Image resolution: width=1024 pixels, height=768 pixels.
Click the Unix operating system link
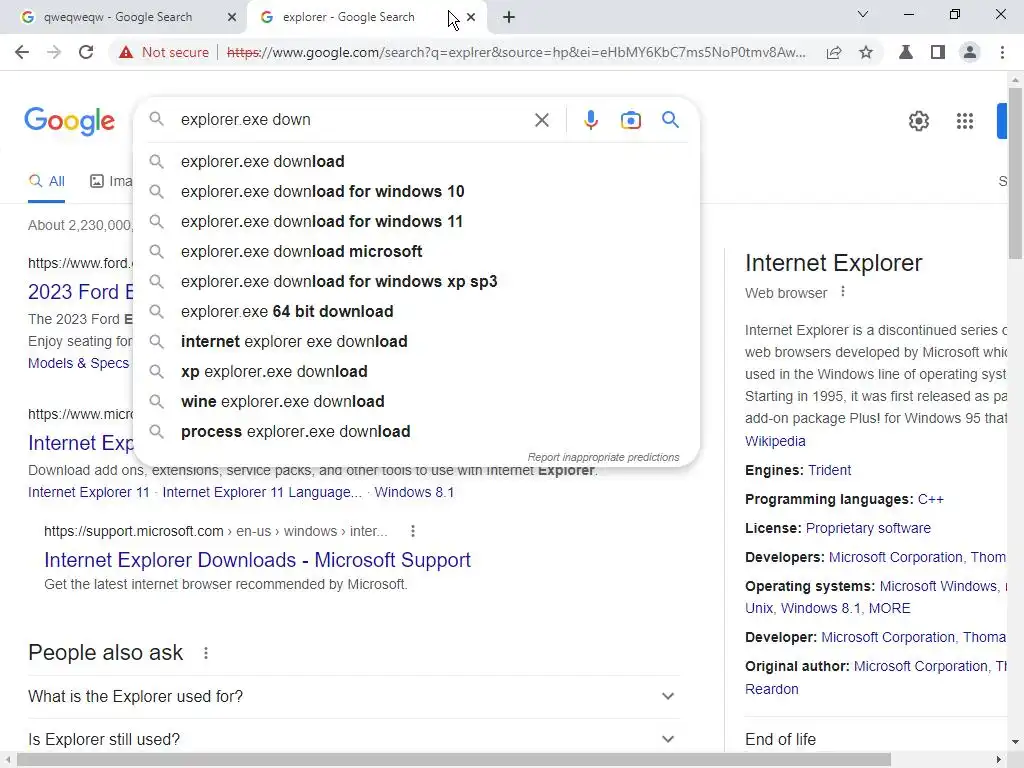tap(759, 608)
